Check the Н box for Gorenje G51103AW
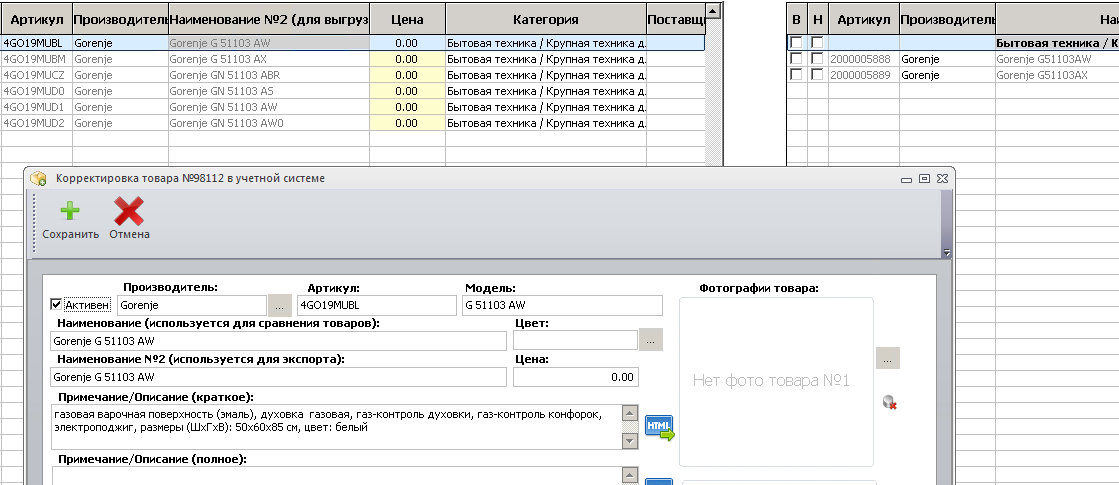 pos(818,58)
